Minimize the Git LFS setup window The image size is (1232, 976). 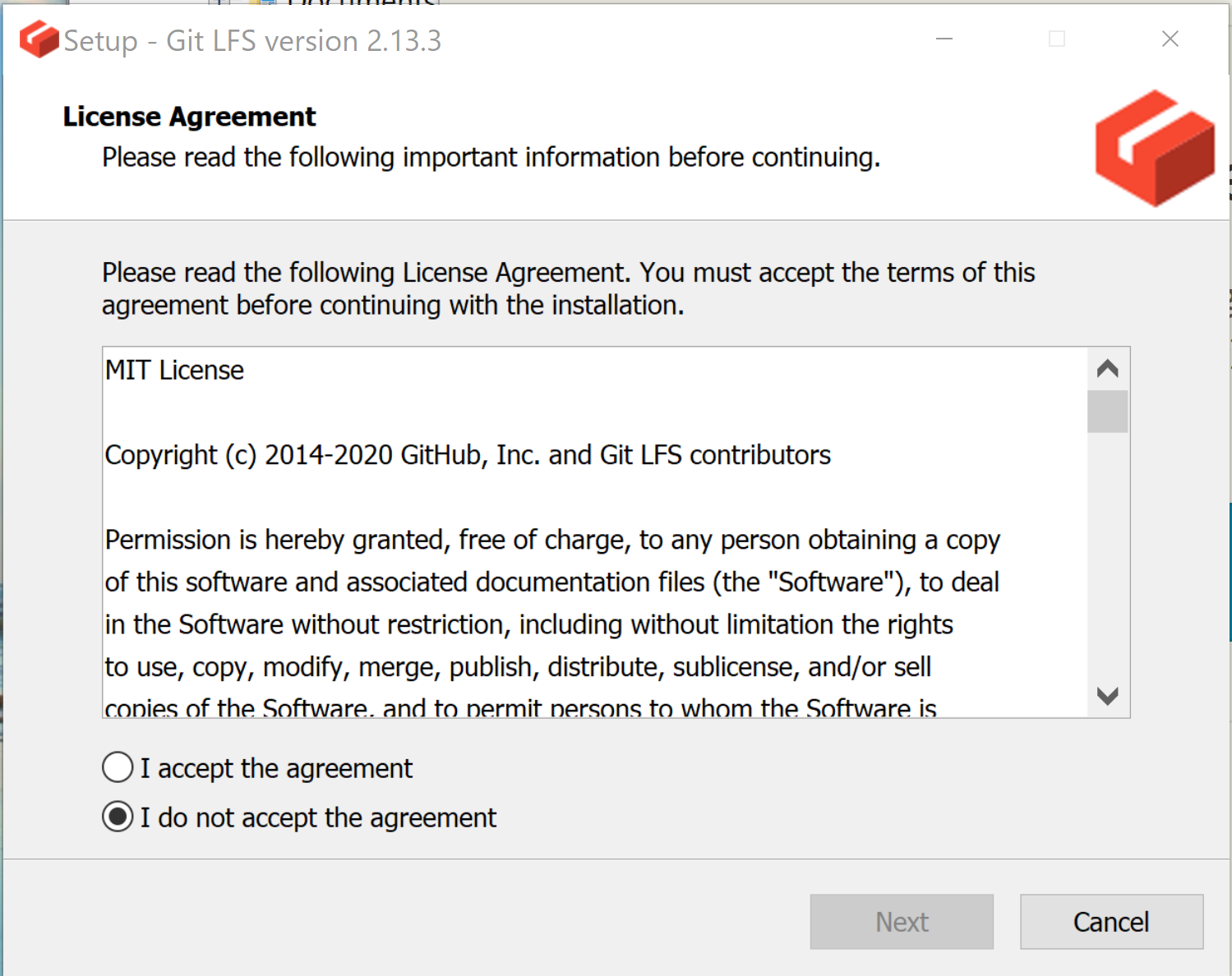click(x=944, y=39)
